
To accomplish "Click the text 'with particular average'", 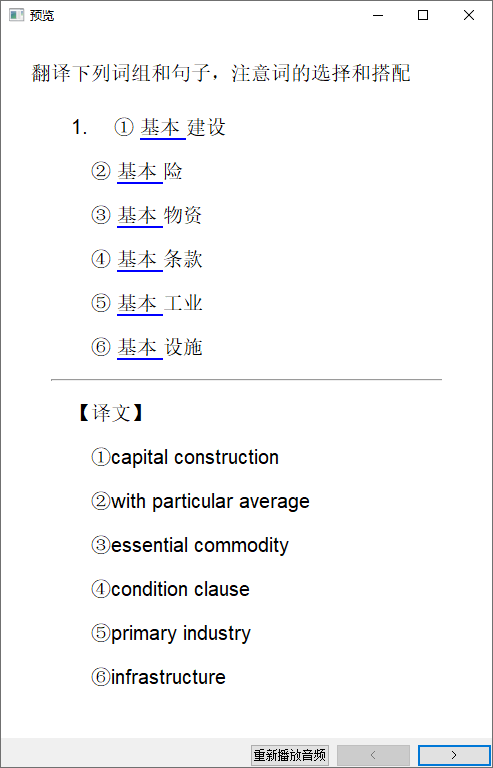I will [211, 502].
